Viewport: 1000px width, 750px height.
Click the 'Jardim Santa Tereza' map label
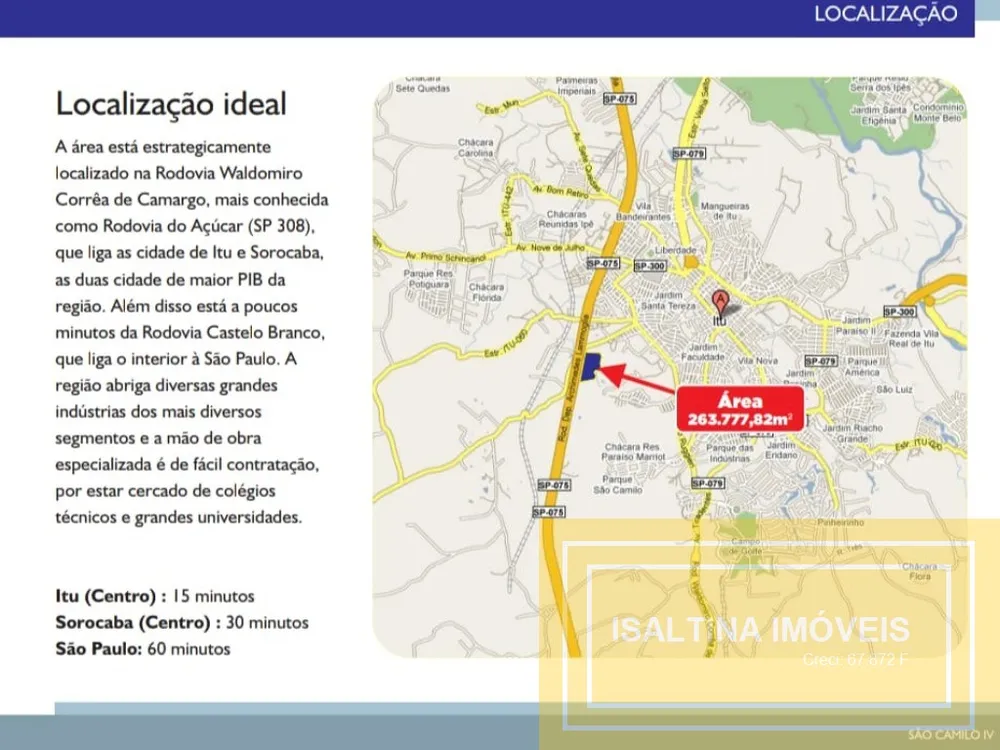(668, 300)
